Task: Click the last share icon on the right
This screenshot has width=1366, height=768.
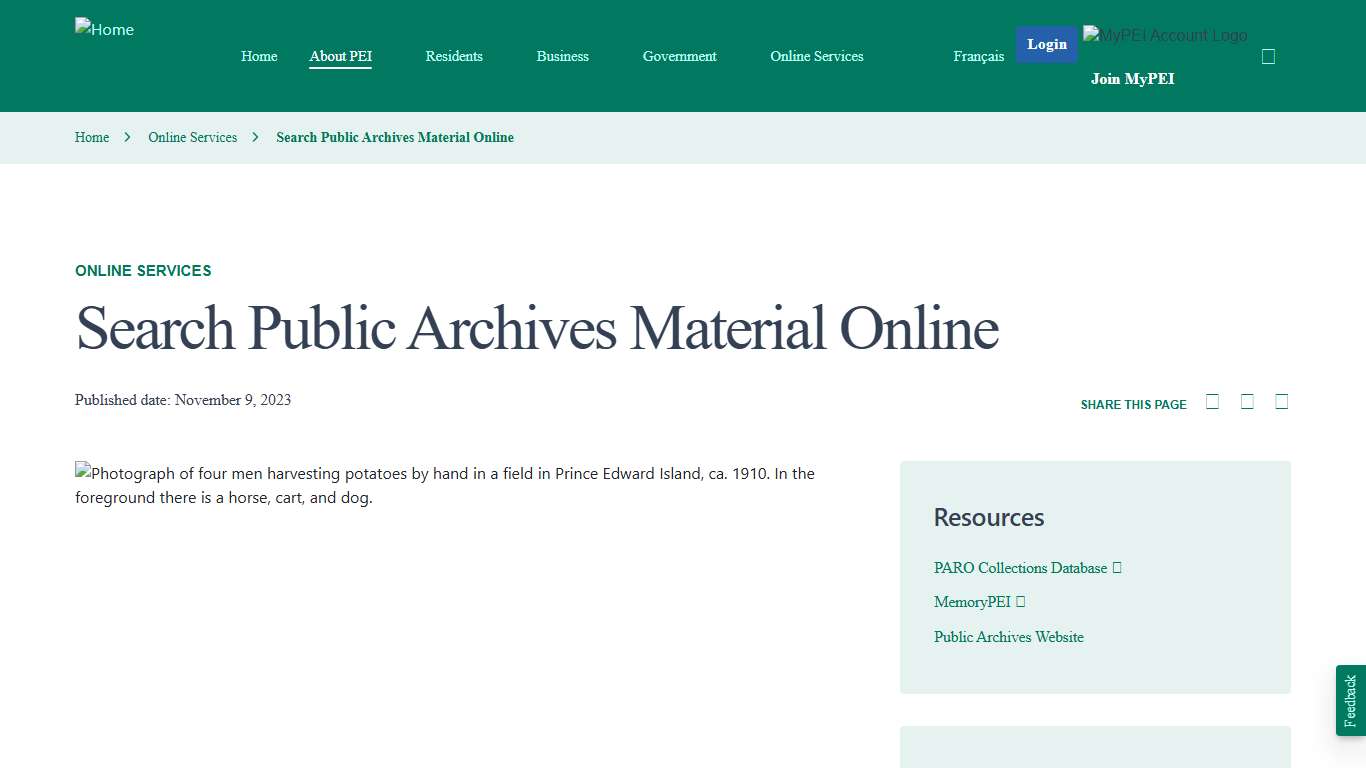Action: click(x=1281, y=400)
